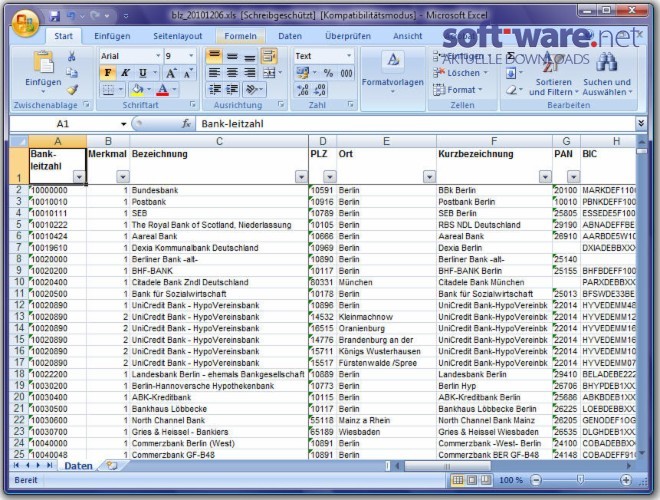660x500 pixels.
Task: Apply thousands separator 000 style
Action: click(x=346, y=73)
